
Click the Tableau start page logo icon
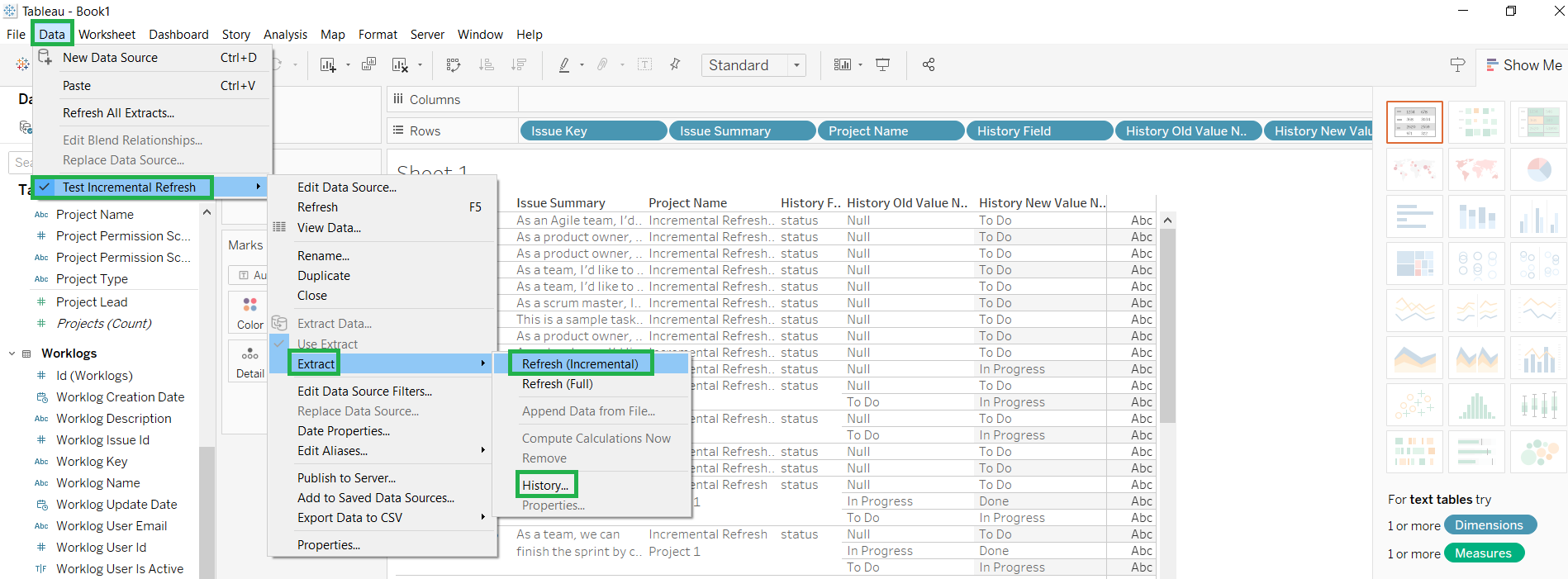[x=22, y=64]
